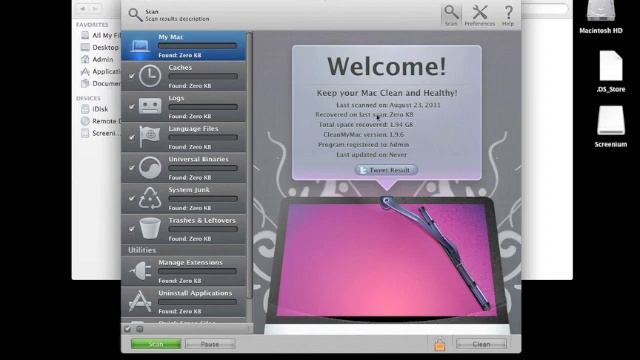
Task: Select the .DS_Store file icon
Action: [x=611, y=66]
